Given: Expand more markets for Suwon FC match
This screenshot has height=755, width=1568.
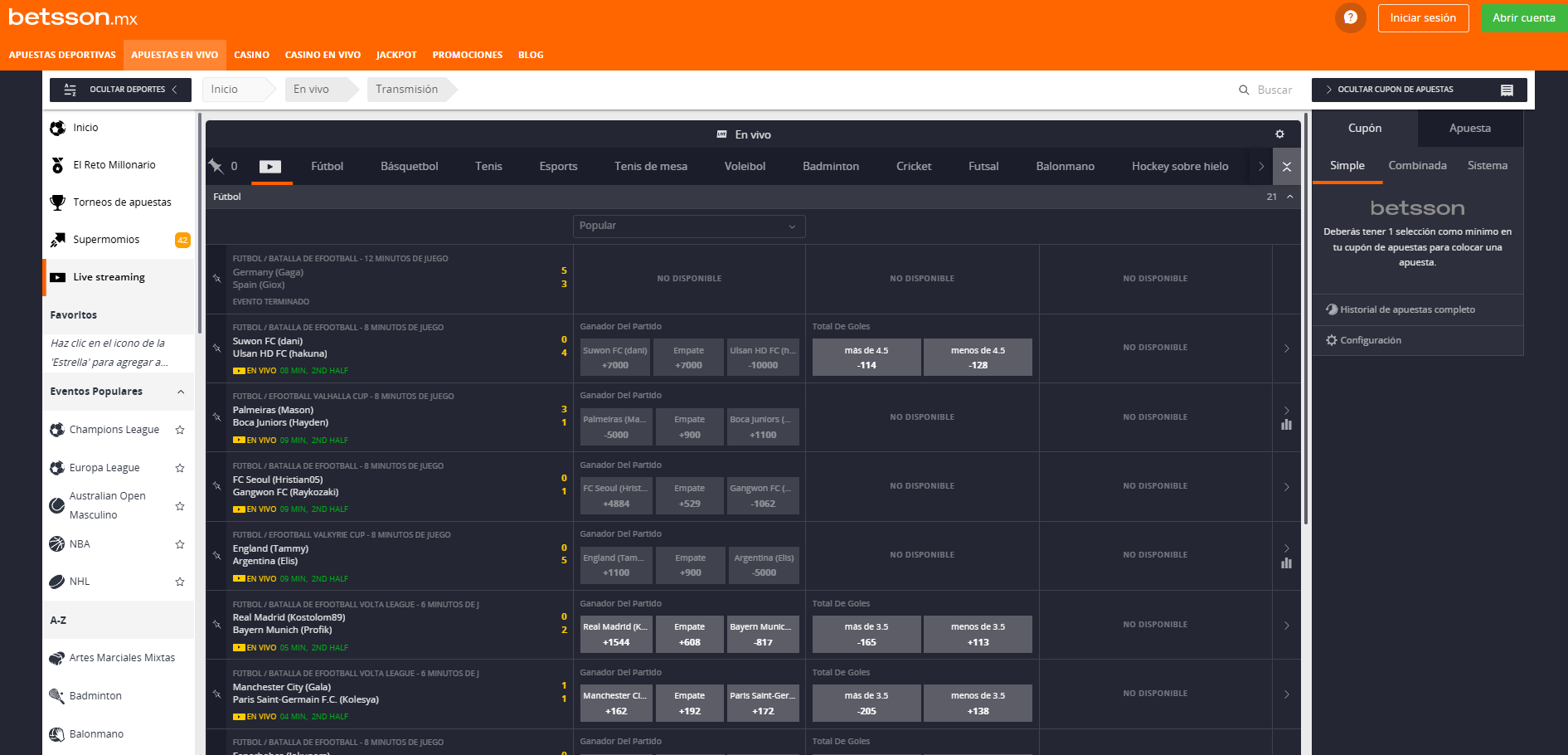Looking at the screenshot, I should pyautogui.click(x=1286, y=348).
